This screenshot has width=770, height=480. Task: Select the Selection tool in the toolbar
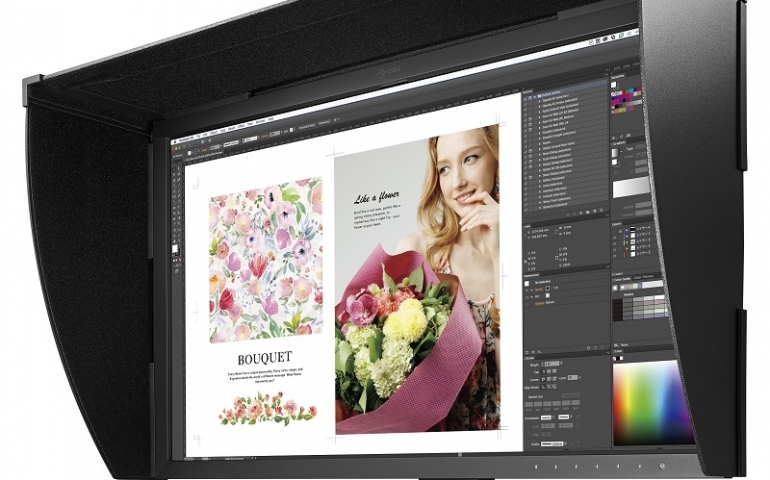174,169
